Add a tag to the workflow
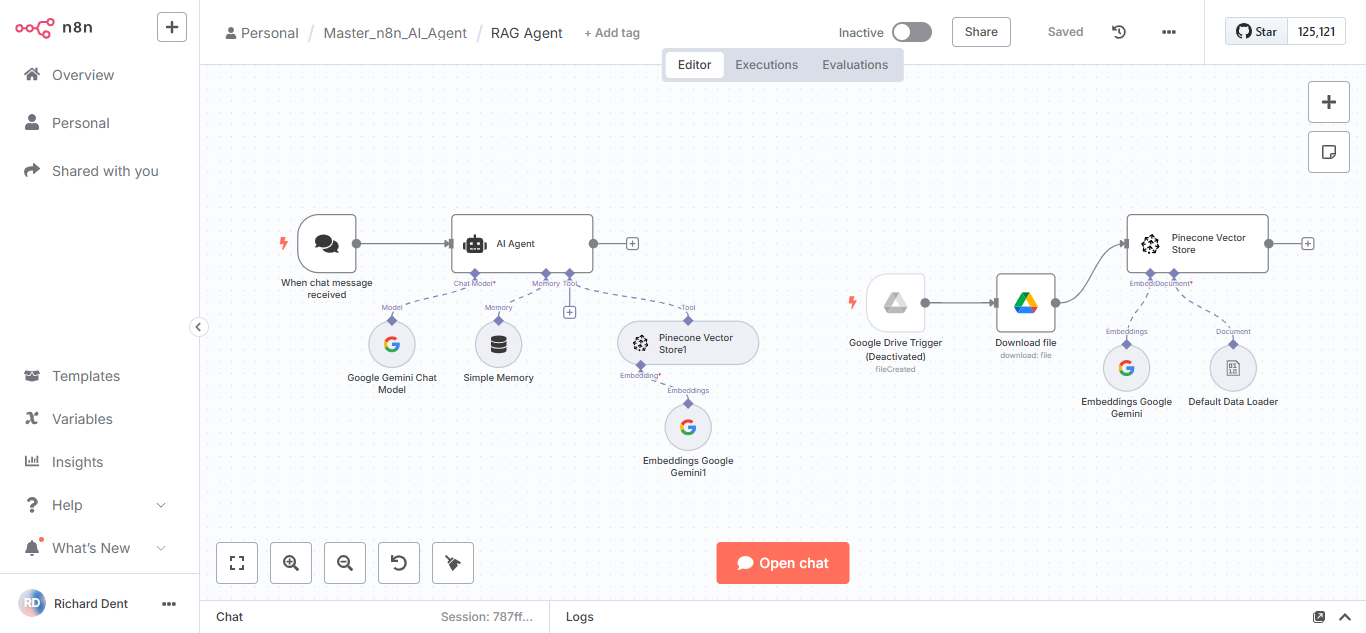The height and width of the screenshot is (633, 1366). 612,33
